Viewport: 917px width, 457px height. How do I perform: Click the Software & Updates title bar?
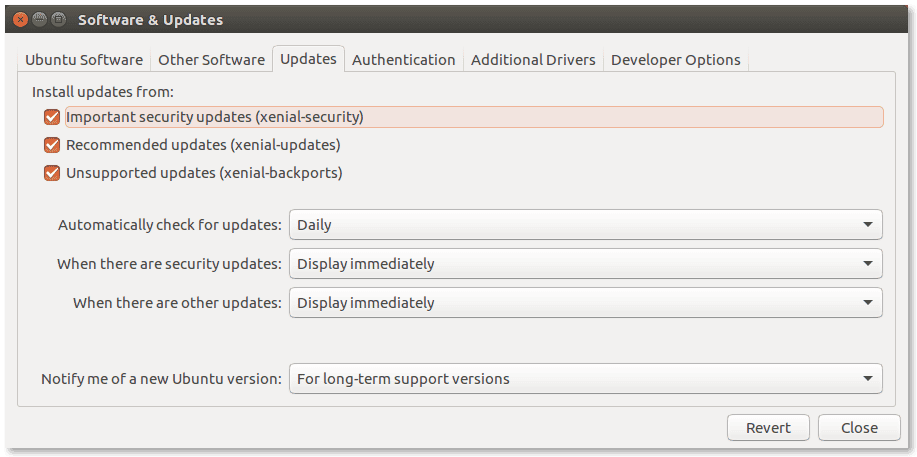point(458,19)
